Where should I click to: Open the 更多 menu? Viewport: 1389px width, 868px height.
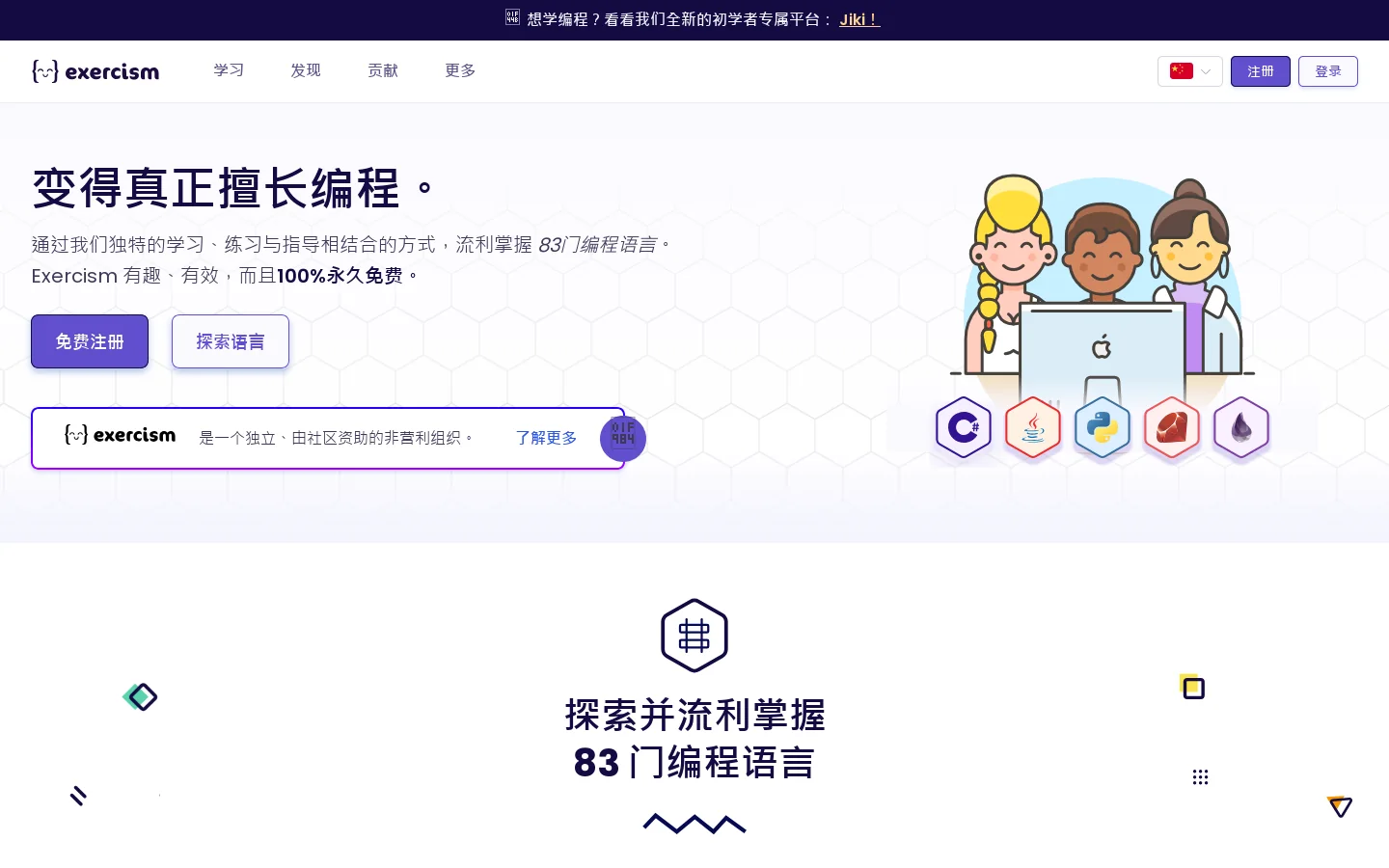460,70
